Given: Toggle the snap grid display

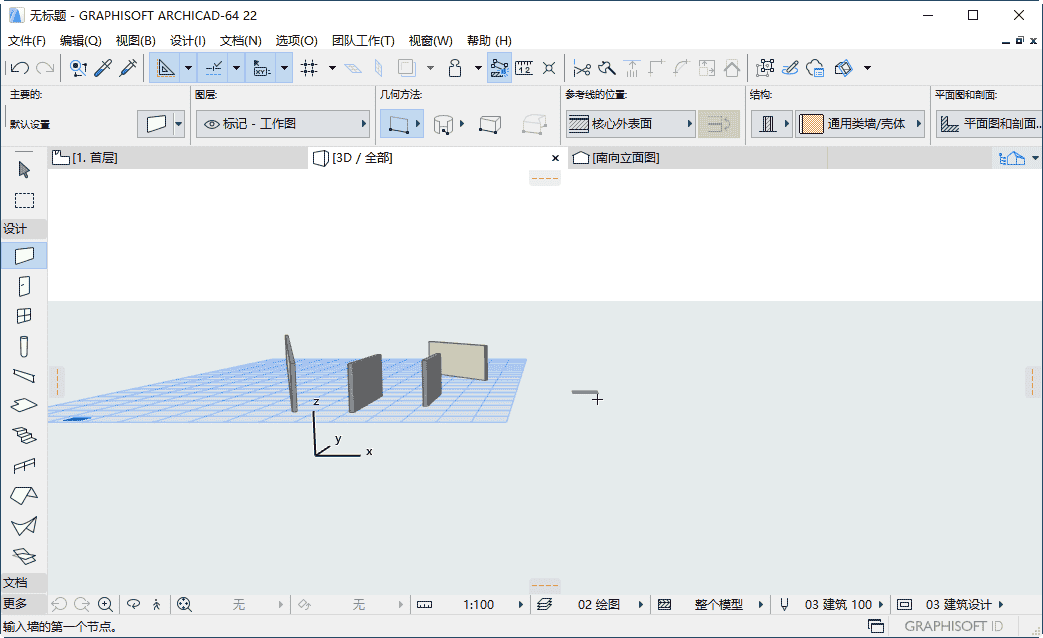Looking at the screenshot, I should click(x=313, y=67).
